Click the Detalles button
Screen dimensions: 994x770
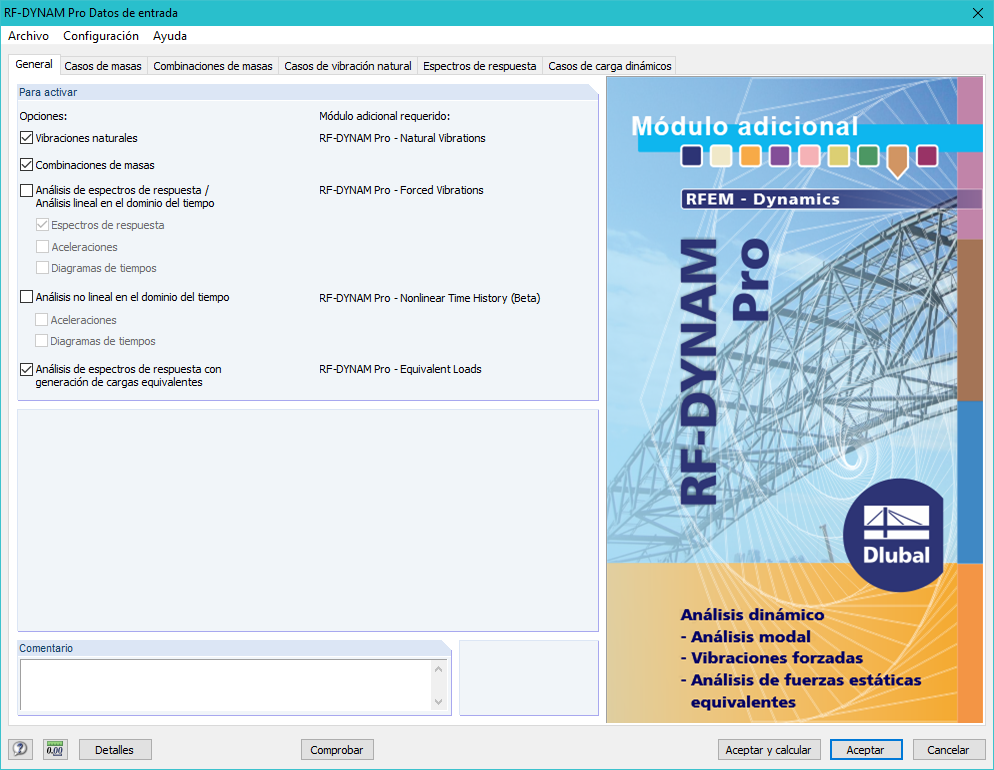pos(115,750)
